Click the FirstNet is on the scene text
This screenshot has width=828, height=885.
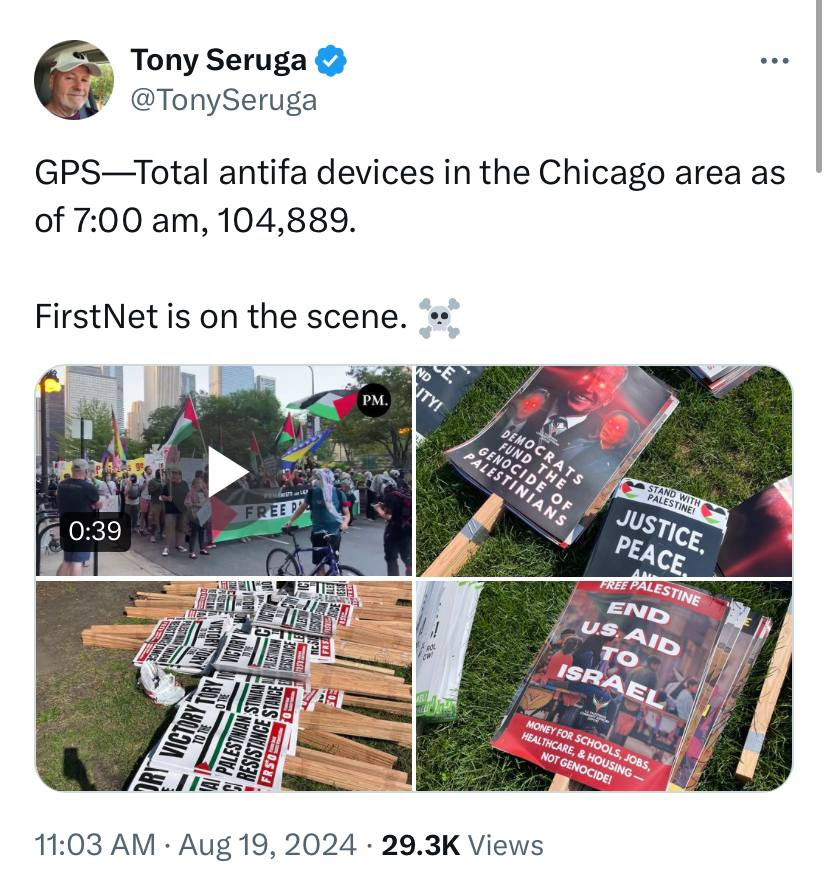[221, 317]
